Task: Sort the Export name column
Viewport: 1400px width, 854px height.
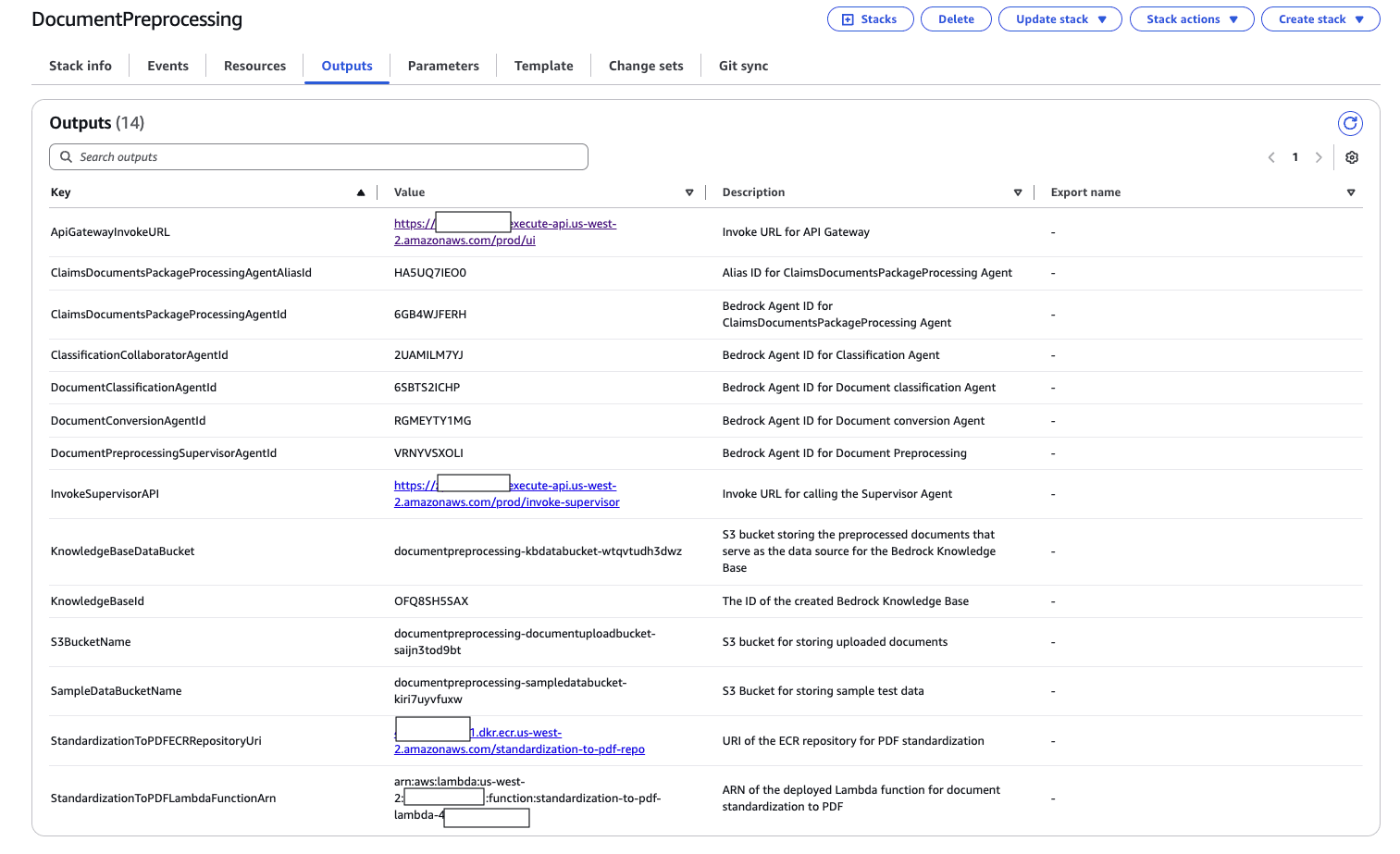Action: [1351, 192]
